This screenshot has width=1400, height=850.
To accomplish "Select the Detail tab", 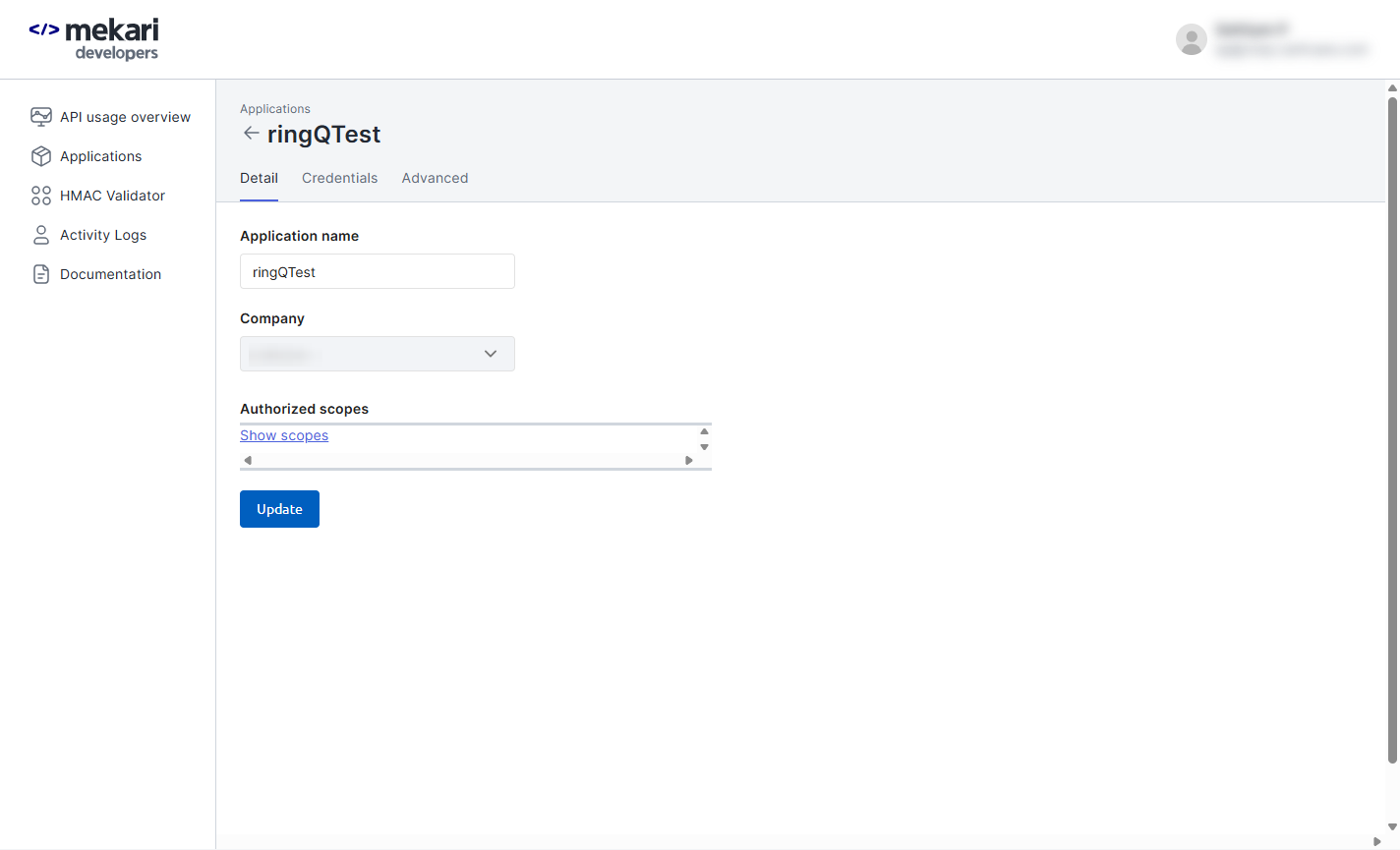I will click(259, 178).
